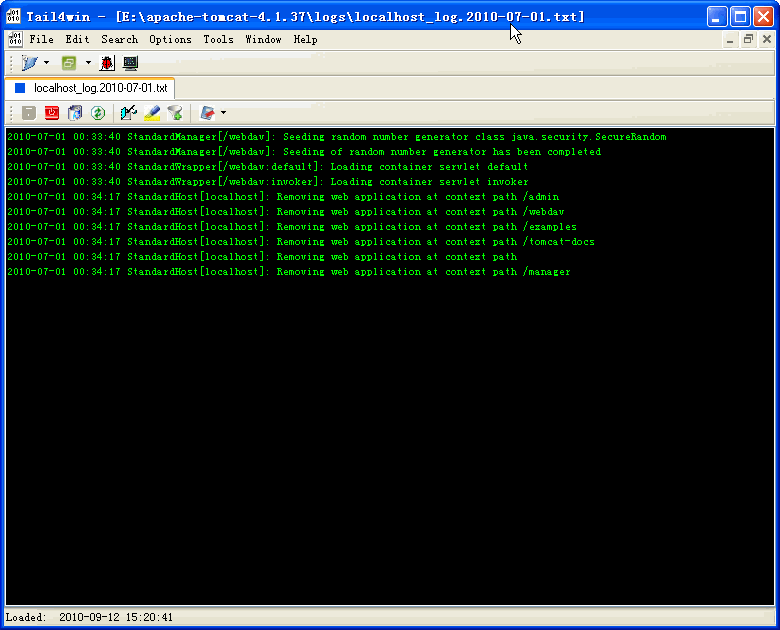Expand the window arrangement dropdown arrow
The height and width of the screenshot is (630, 780).
pos(88,63)
